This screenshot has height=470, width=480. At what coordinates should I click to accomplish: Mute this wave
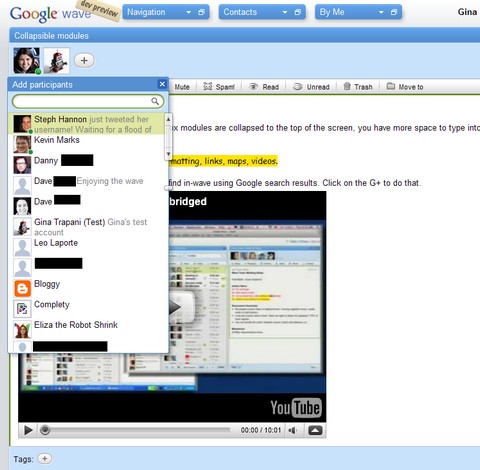182,87
